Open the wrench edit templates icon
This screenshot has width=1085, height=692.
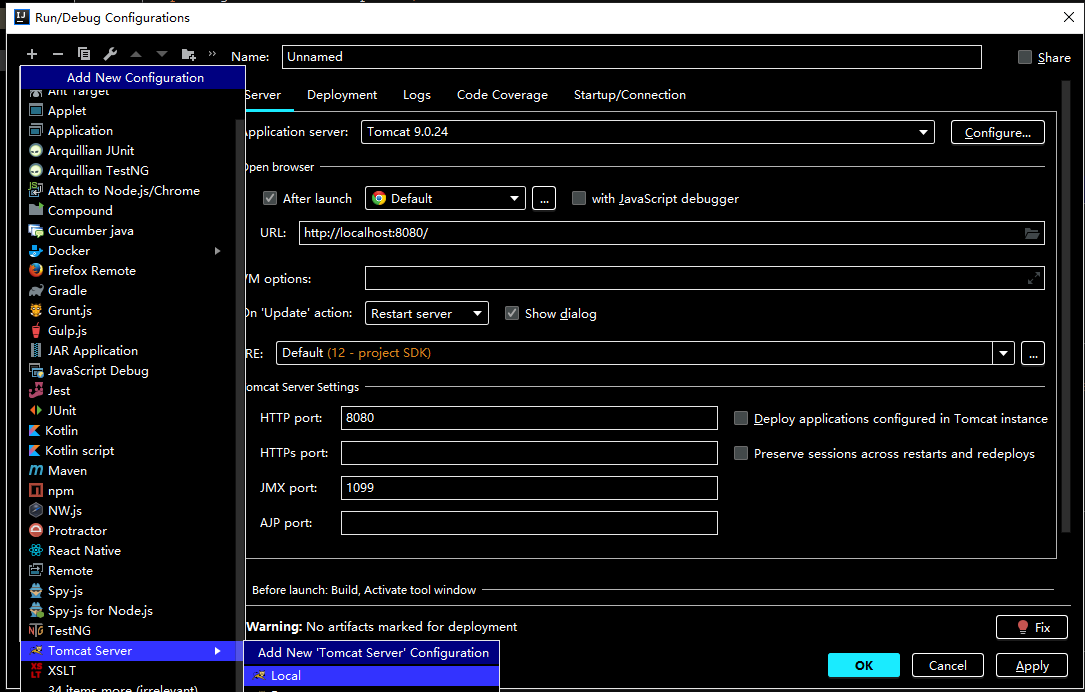pos(110,54)
